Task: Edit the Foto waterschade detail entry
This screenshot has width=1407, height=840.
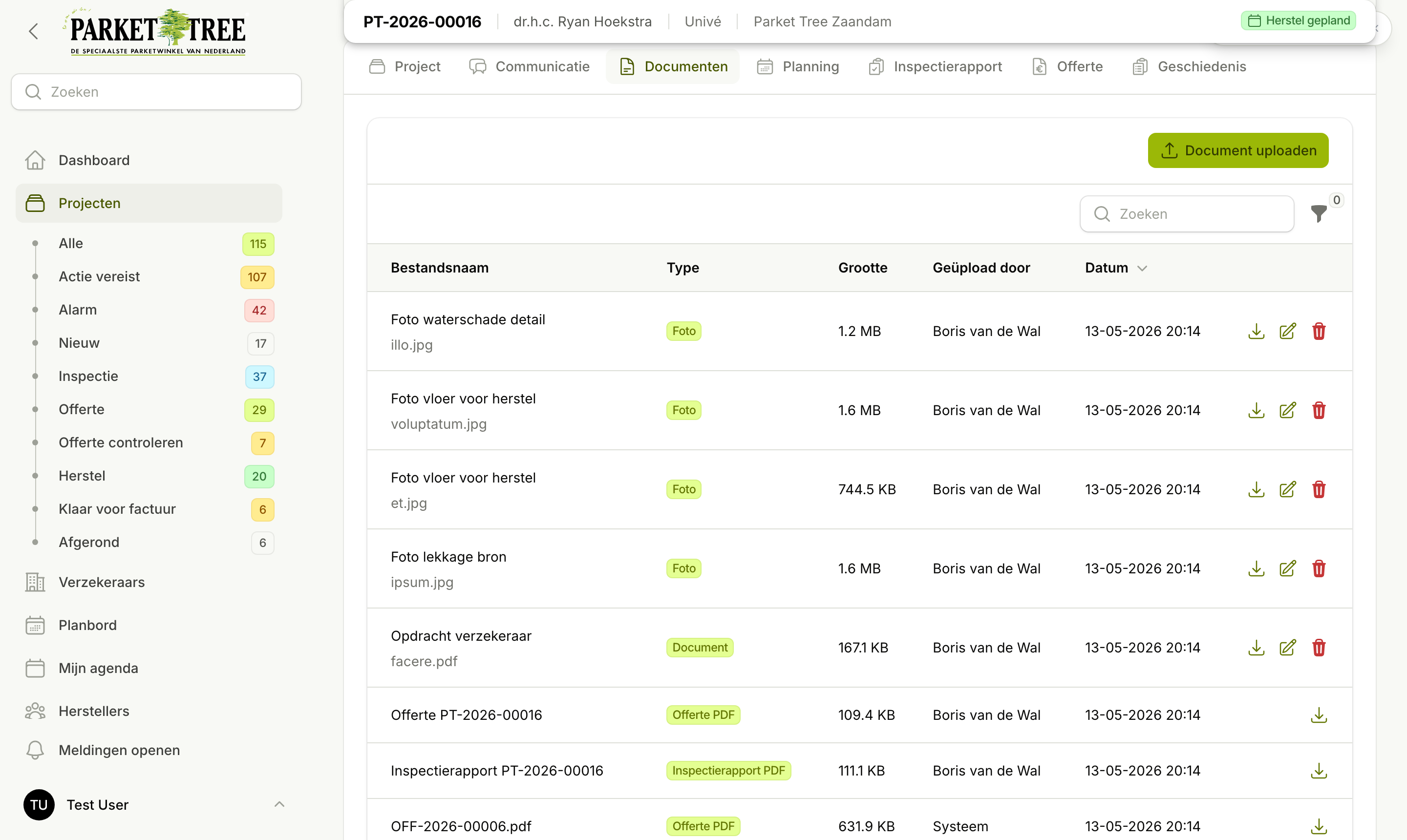Action: 1287,331
